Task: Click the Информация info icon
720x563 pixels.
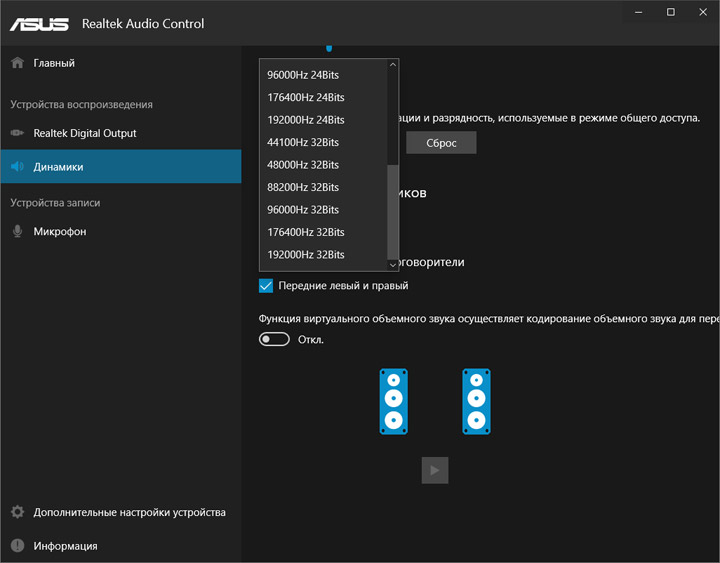Action: click(17, 546)
